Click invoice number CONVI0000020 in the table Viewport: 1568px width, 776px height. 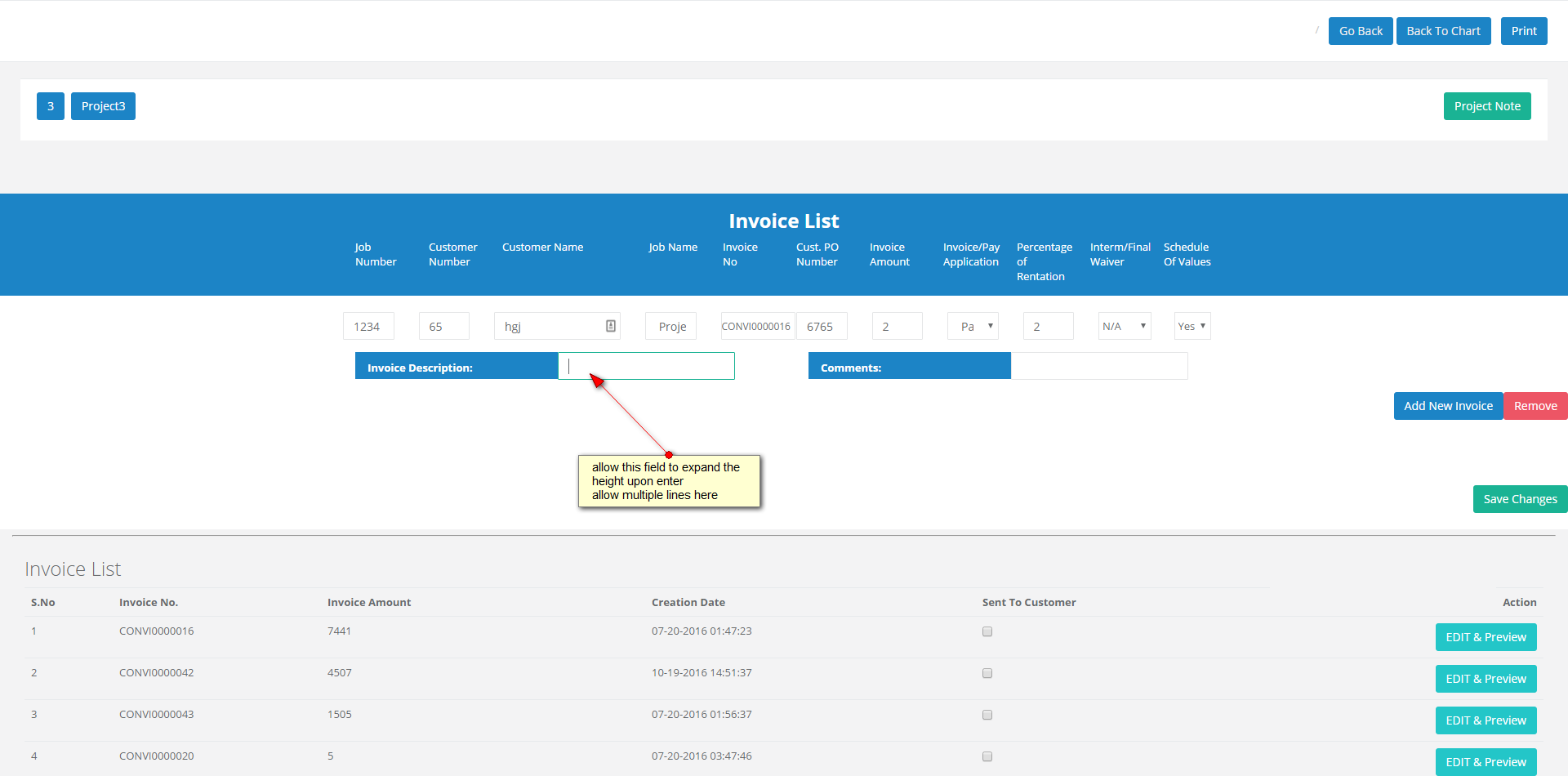[157, 756]
